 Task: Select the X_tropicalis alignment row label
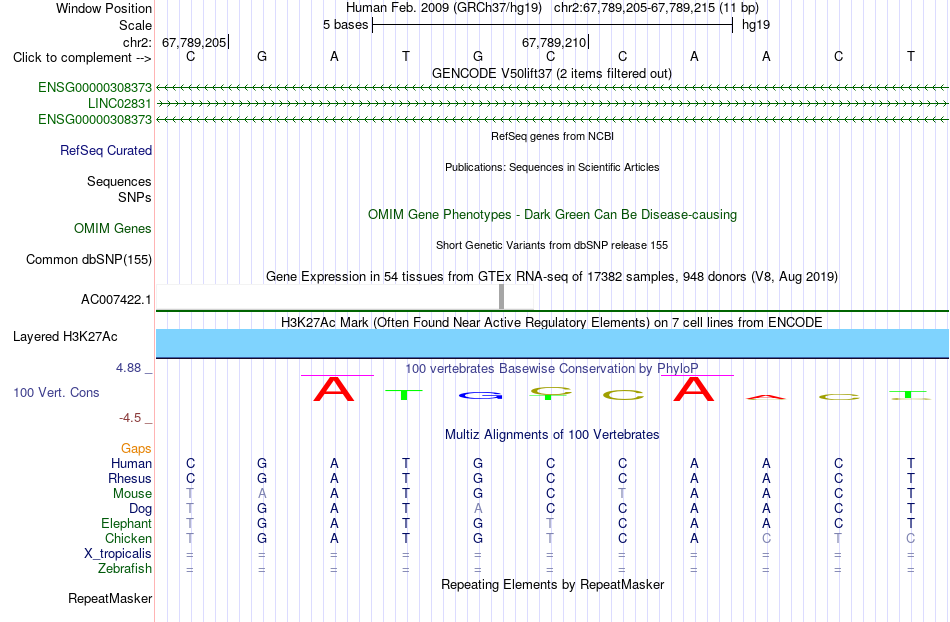118,554
